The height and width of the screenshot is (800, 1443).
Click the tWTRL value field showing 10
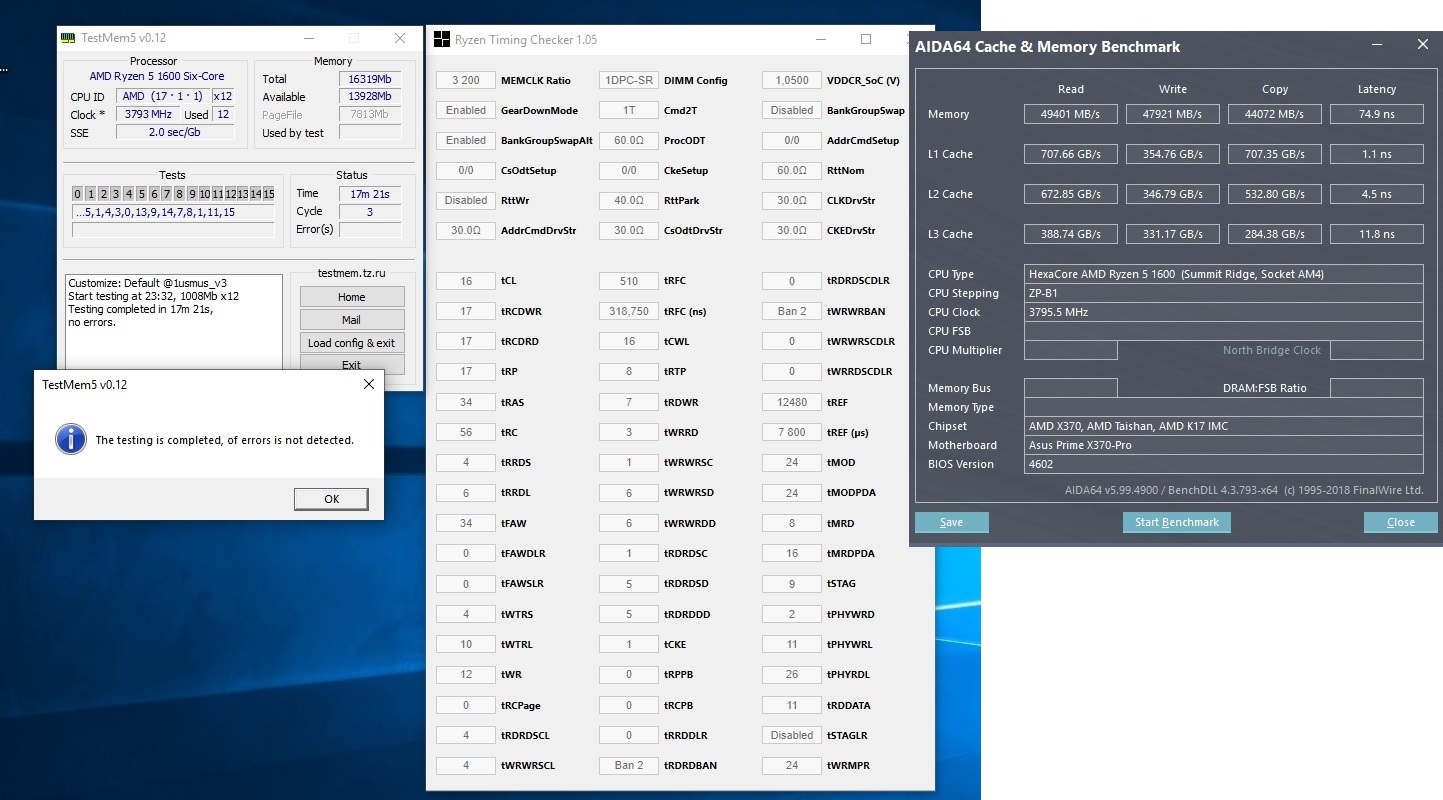coord(466,644)
